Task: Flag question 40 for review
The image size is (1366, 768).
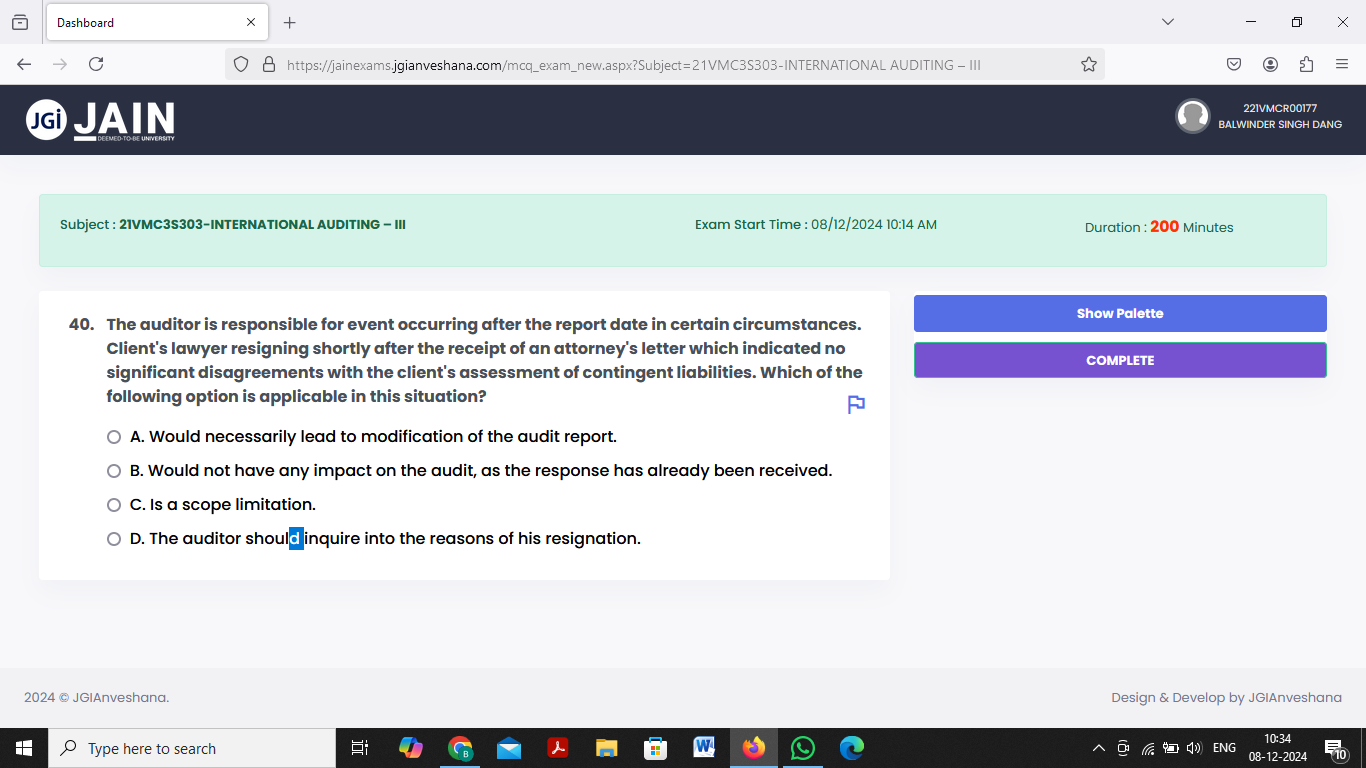Action: pos(855,404)
